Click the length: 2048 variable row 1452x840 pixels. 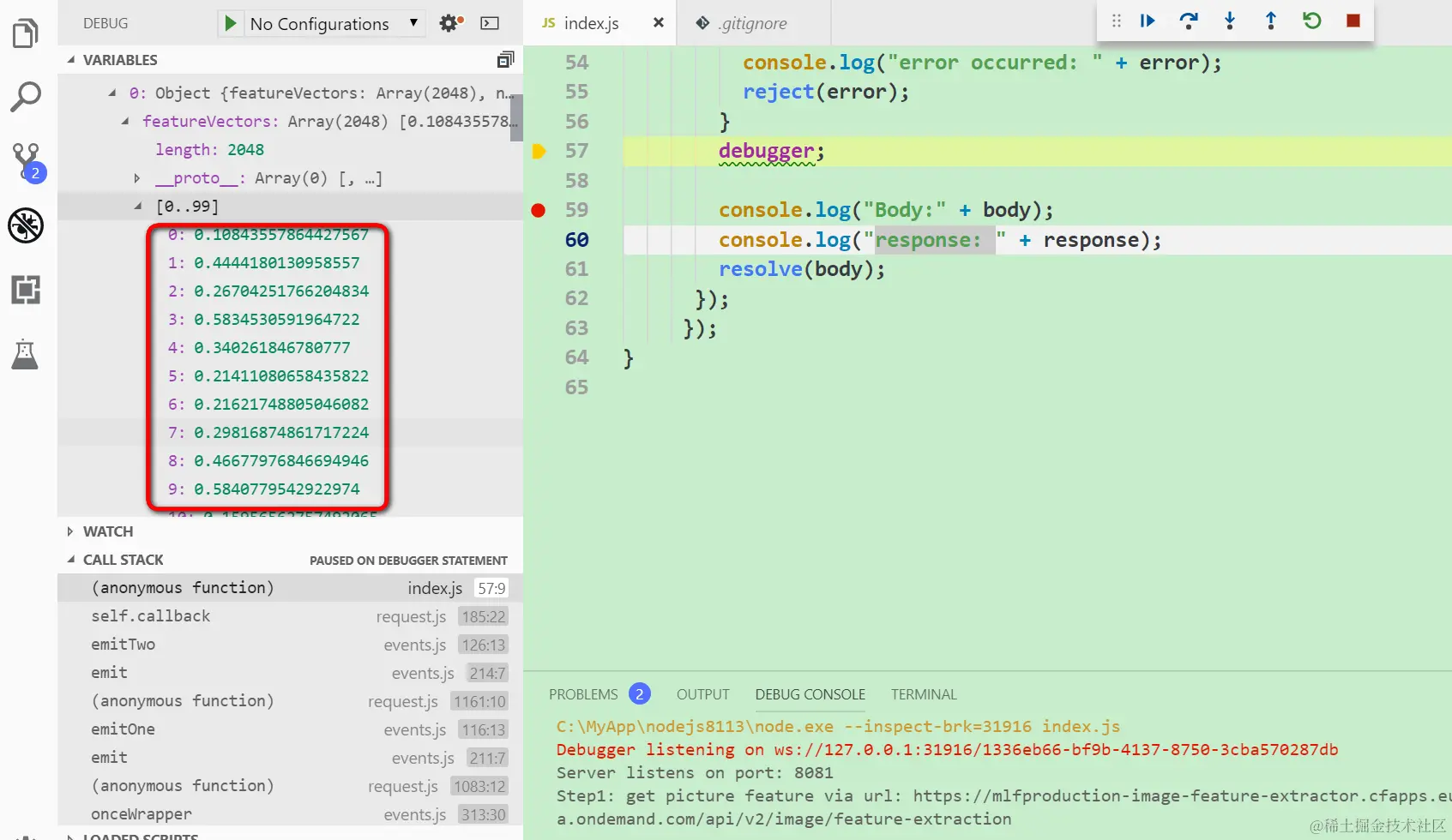[290, 150]
